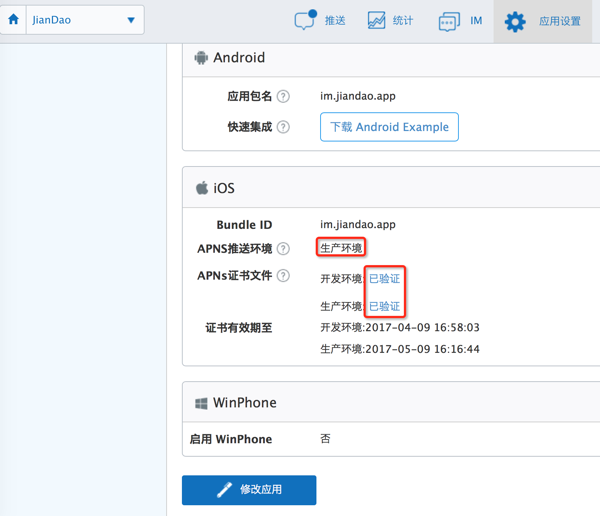Open the 统计 tab
Image resolution: width=600 pixels, height=516 pixels.
(x=403, y=21)
